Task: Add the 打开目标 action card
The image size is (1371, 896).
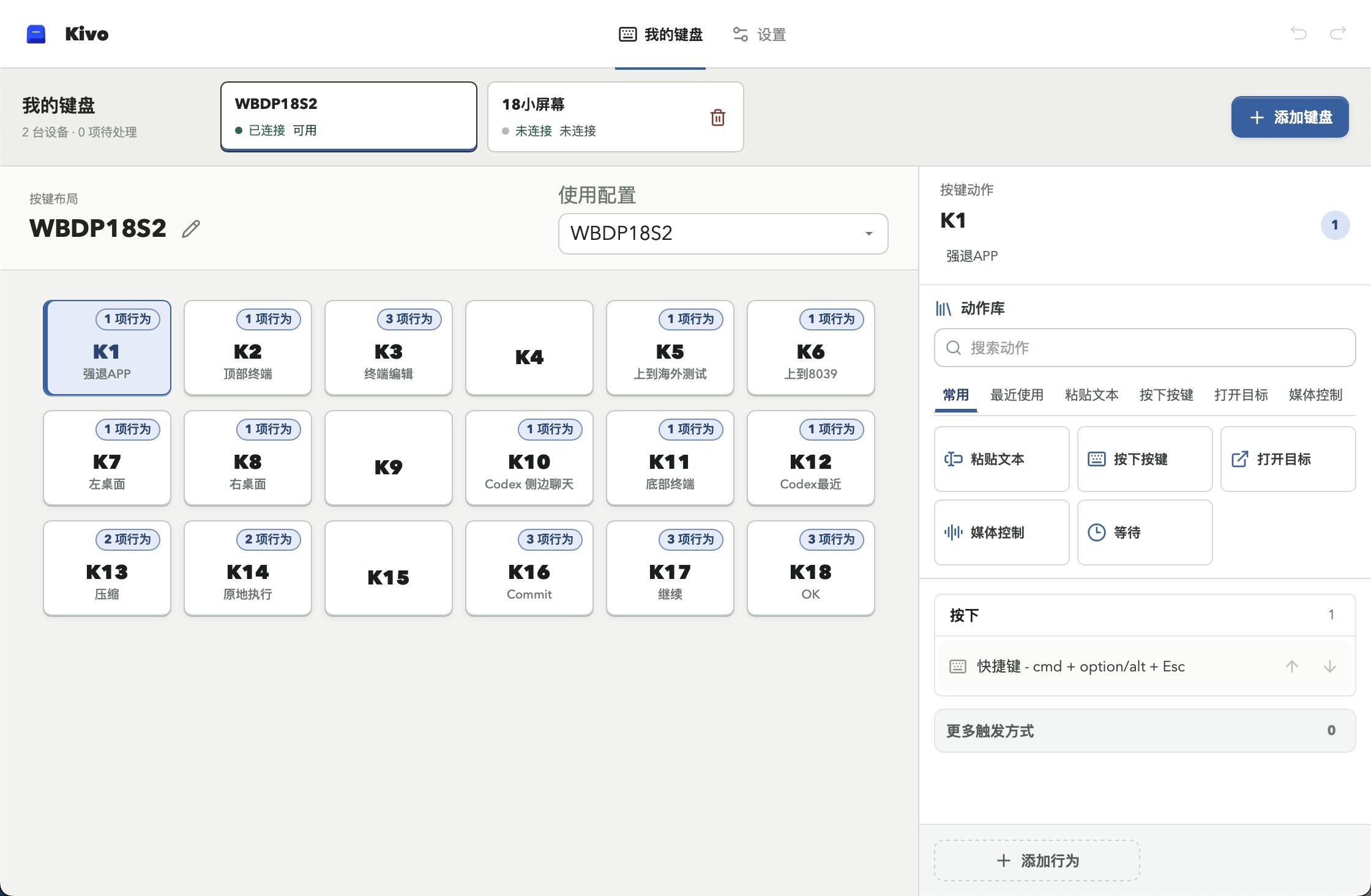Action: coord(1288,459)
